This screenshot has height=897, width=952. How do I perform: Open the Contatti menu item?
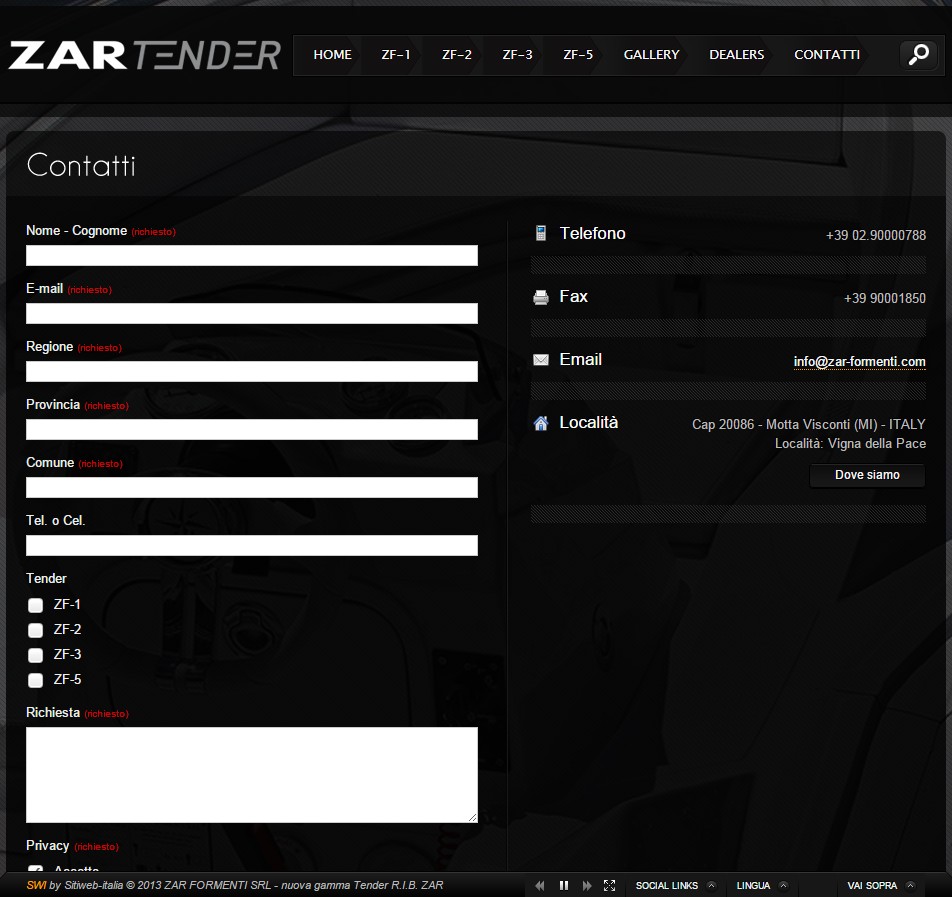tap(827, 55)
